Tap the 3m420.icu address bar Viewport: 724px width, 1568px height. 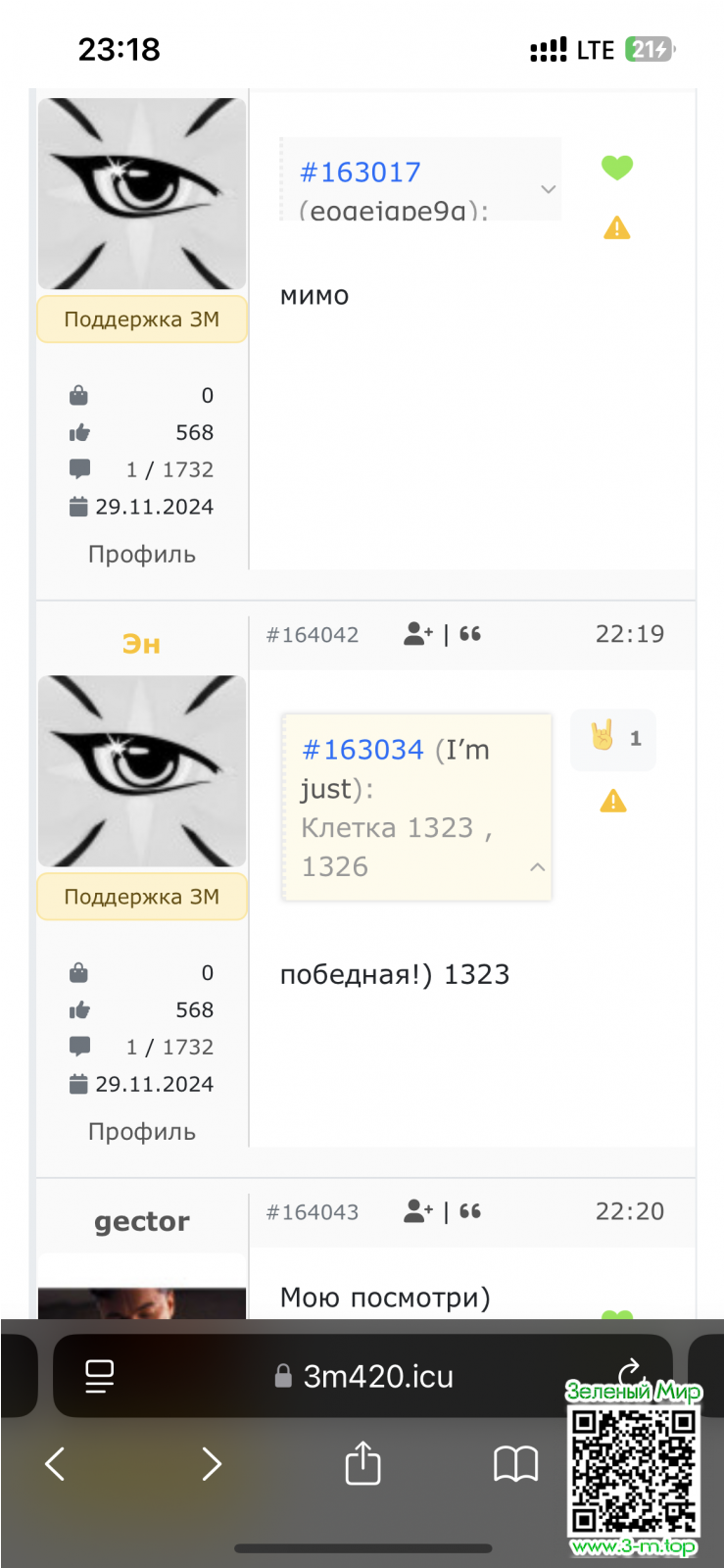click(x=377, y=1376)
